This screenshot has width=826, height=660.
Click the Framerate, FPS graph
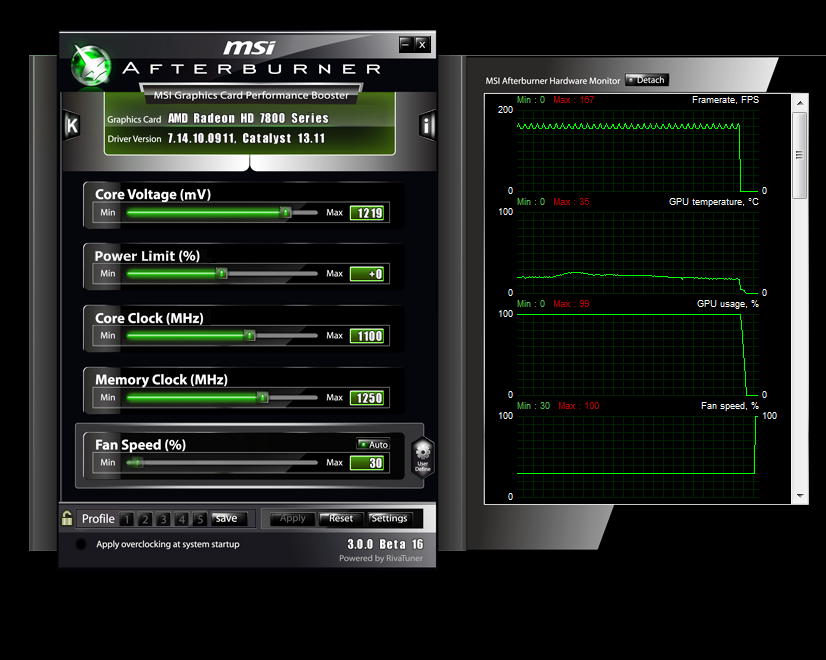tap(638, 151)
